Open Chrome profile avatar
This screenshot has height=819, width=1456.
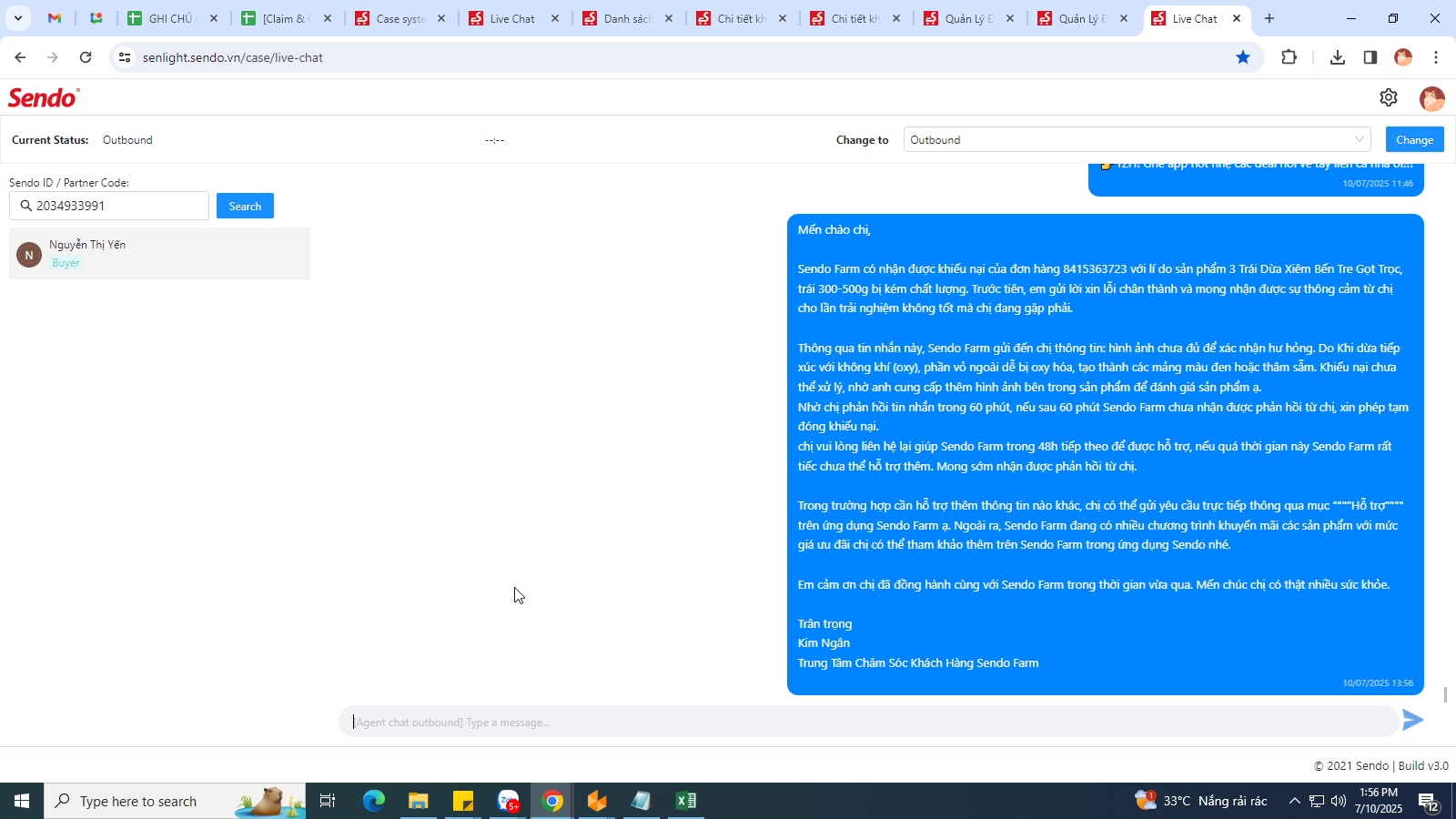[1403, 57]
